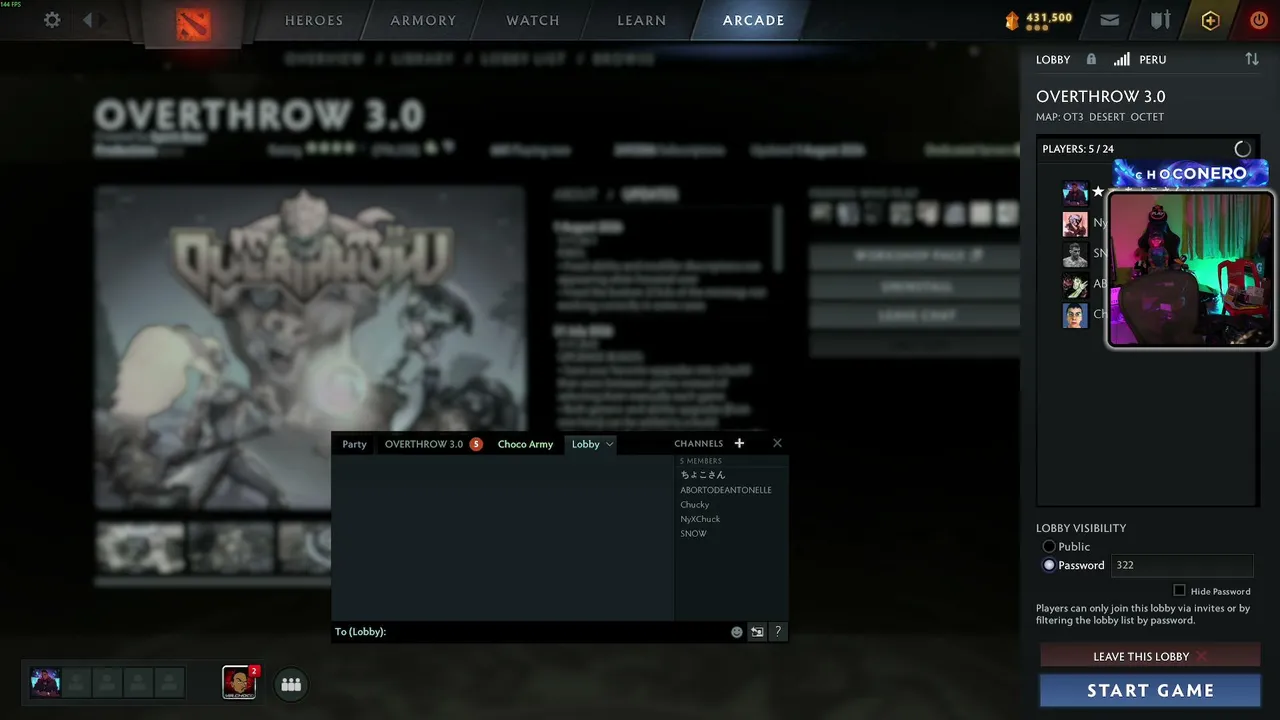Select chat member NyXChuck
This screenshot has width=1280, height=720.
(x=700, y=519)
